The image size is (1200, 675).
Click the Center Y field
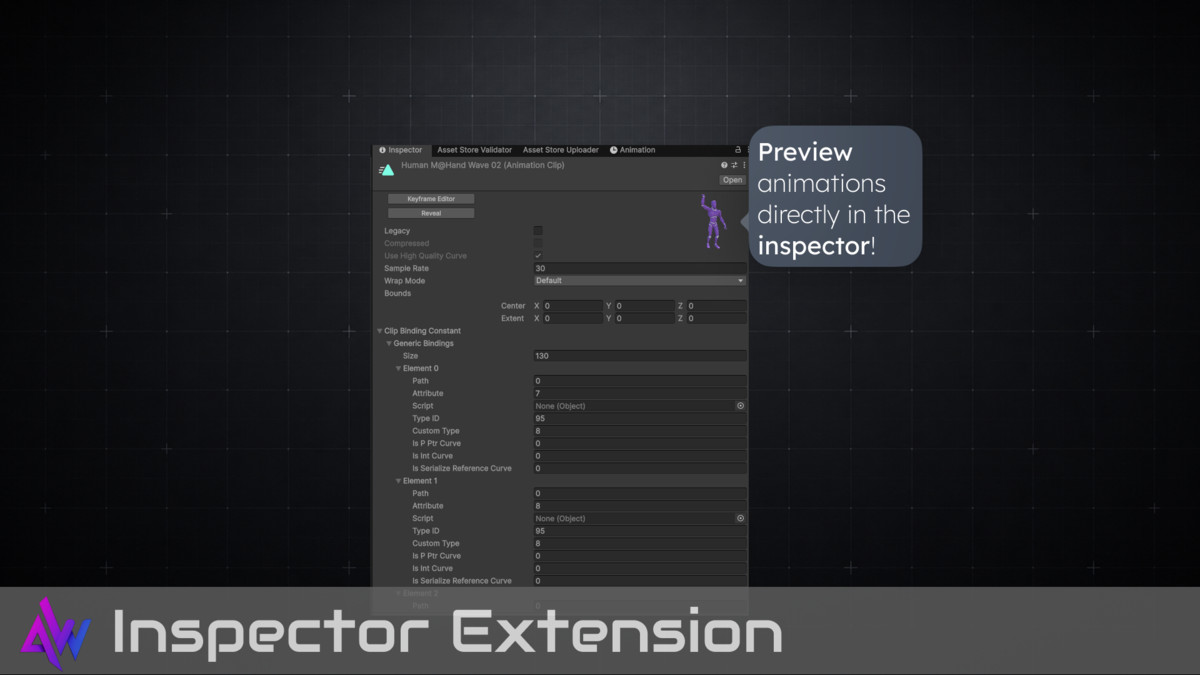(x=644, y=306)
